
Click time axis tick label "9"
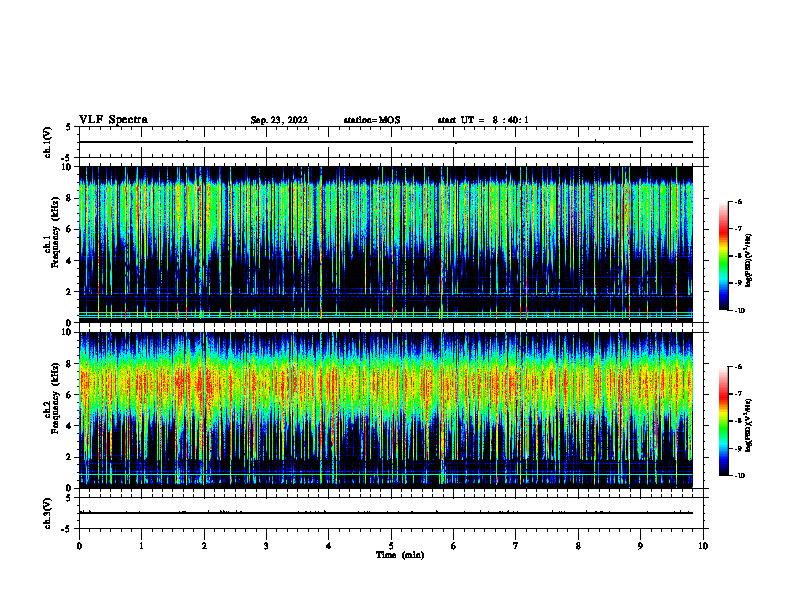point(641,546)
